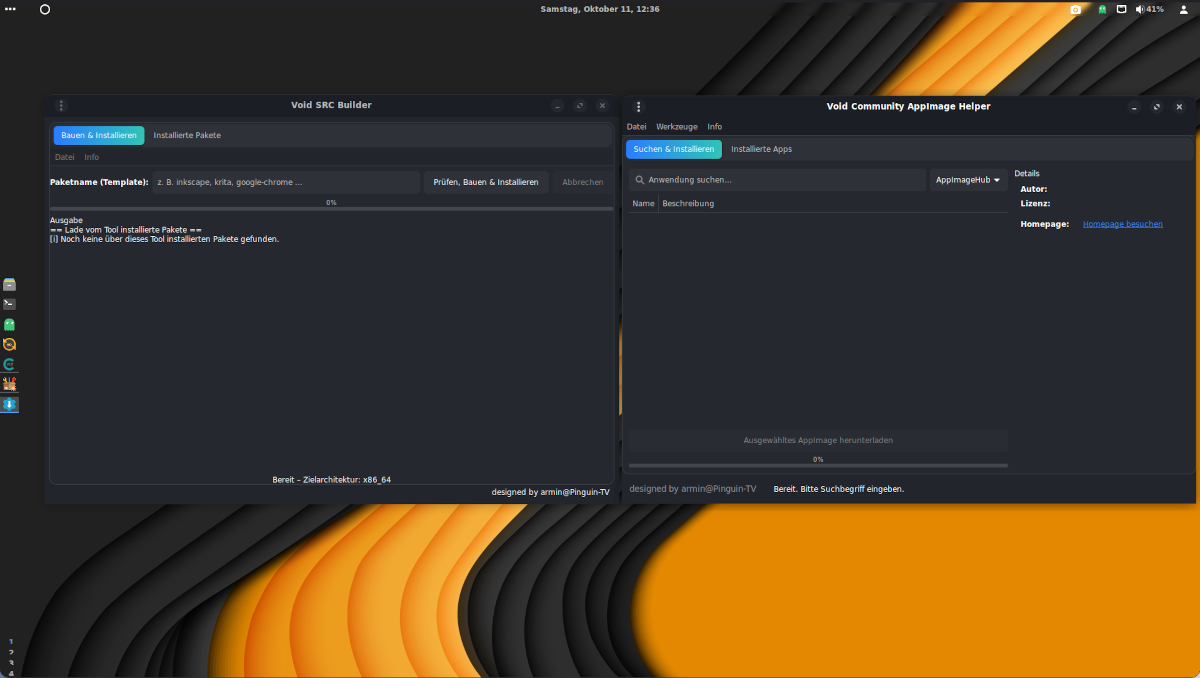Follow the Homepage besuchen link
Image resolution: width=1200 pixels, height=678 pixels.
point(1122,224)
